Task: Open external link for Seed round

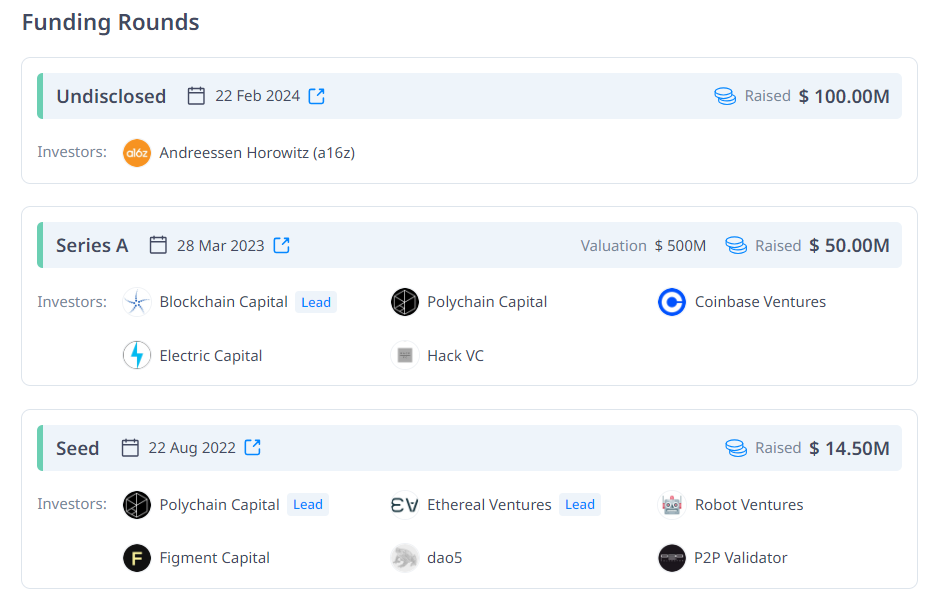Action: 253,447
